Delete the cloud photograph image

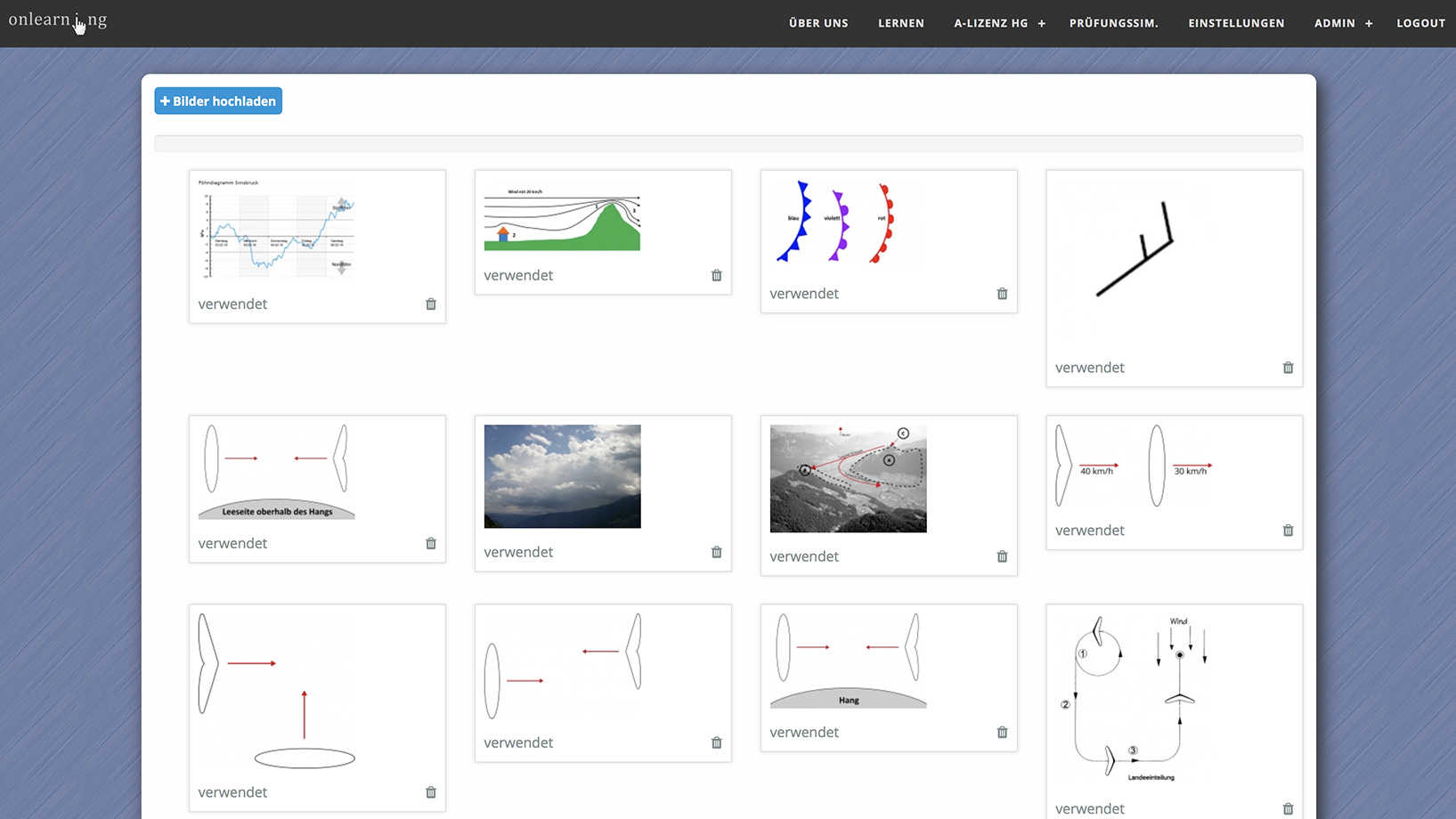(x=717, y=553)
